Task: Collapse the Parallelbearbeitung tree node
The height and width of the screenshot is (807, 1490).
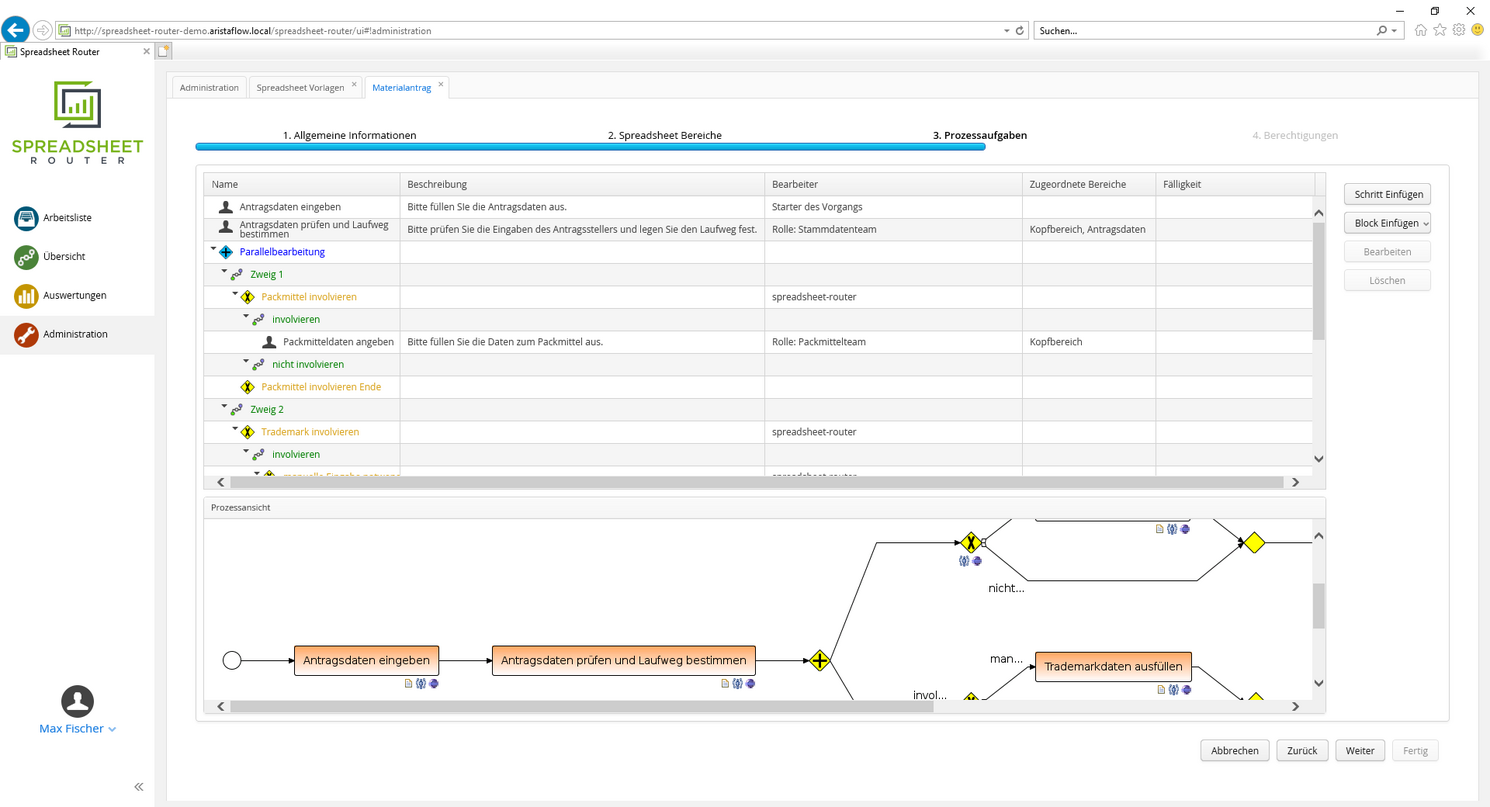Action: coord(214,250)
